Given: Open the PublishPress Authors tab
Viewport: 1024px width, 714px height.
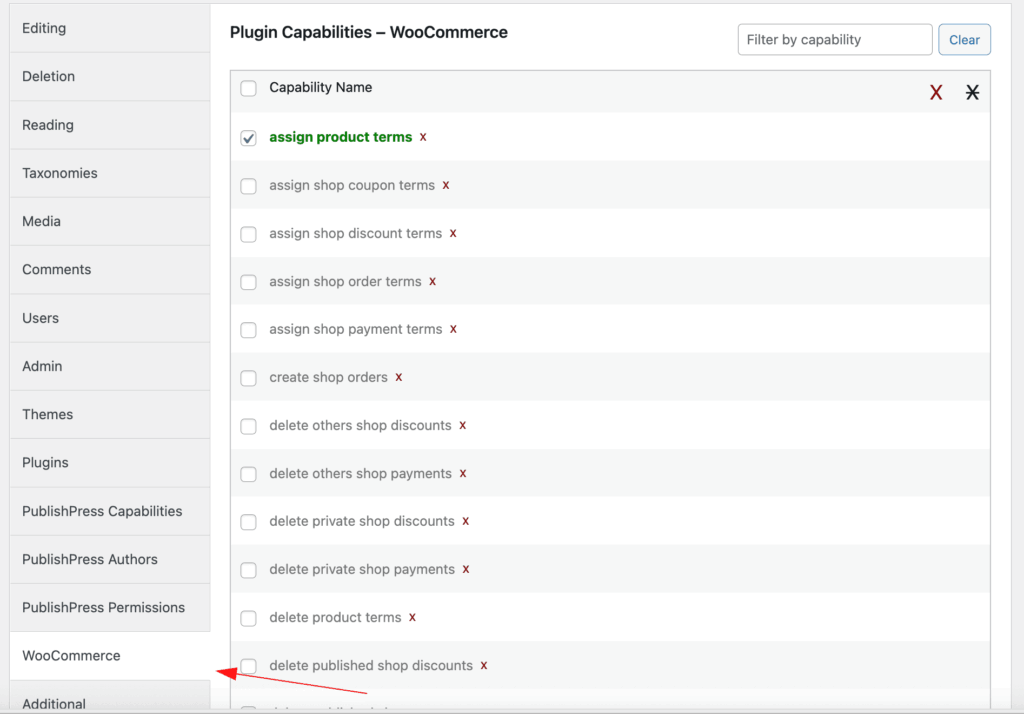Looking at the screenshot, I should (110, 559).
